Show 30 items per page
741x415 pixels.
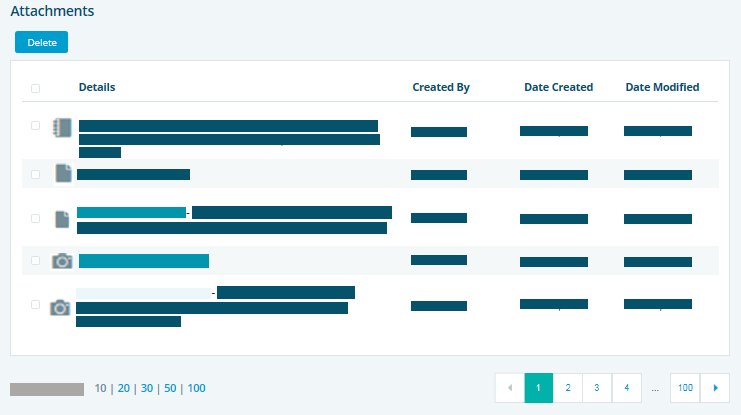(147, 388)
